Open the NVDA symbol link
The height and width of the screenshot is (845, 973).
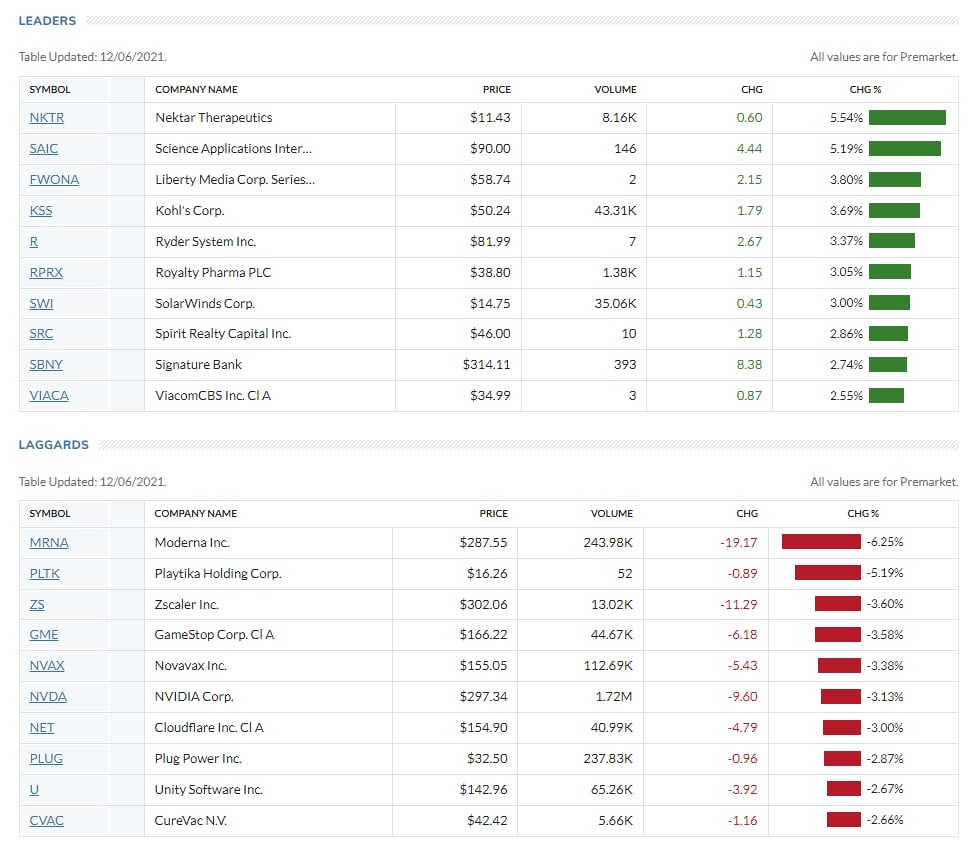48,697
